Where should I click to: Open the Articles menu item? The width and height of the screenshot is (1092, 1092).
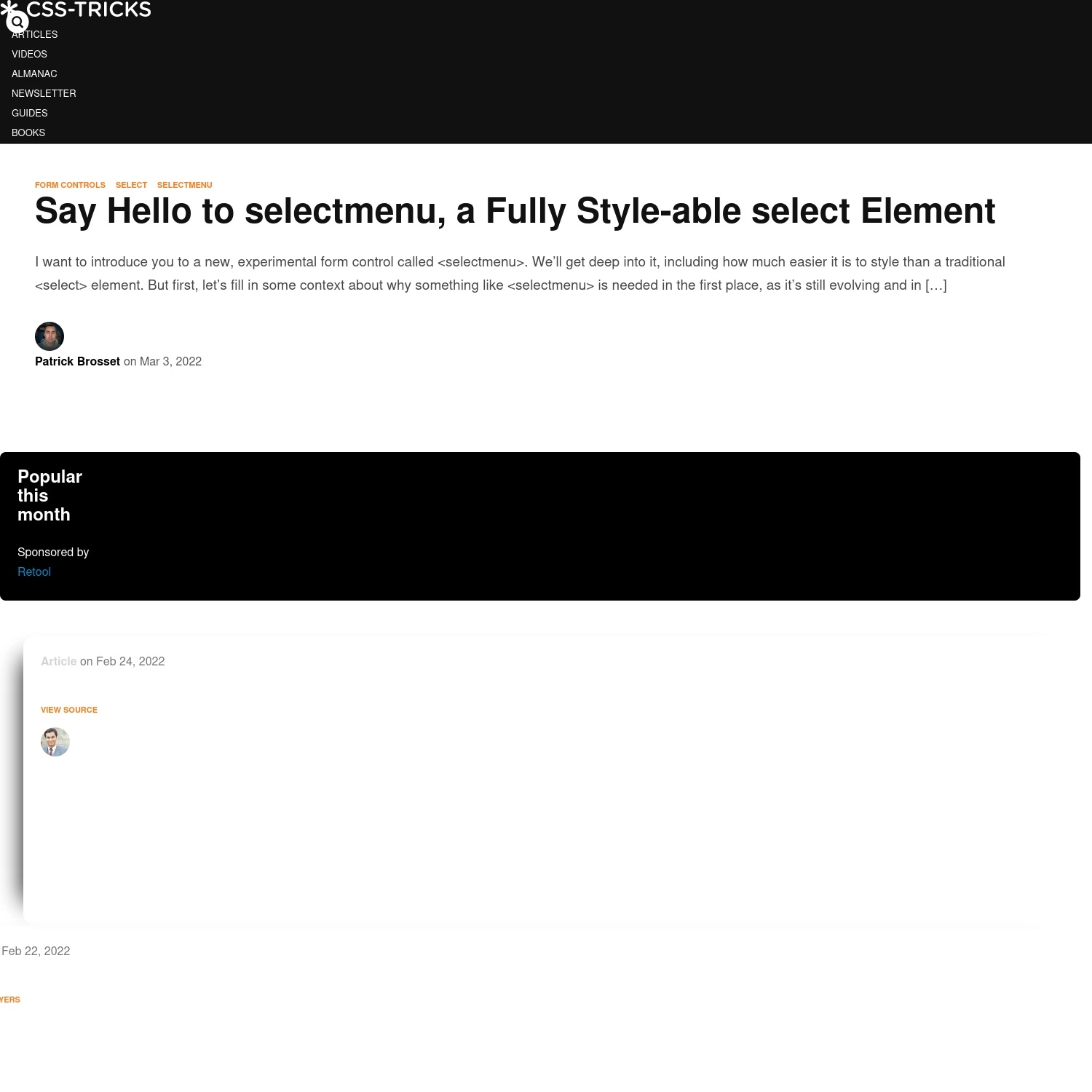pyautogui.click(x=34, y=34)
